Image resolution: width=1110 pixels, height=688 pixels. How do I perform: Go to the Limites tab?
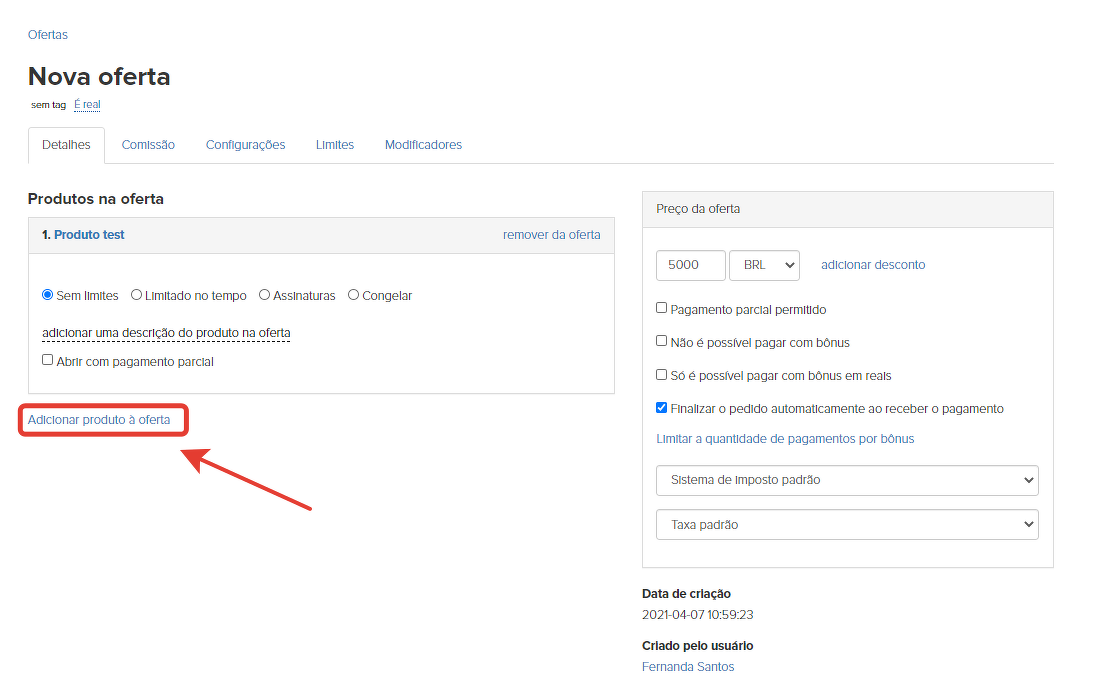coord(335,145)
